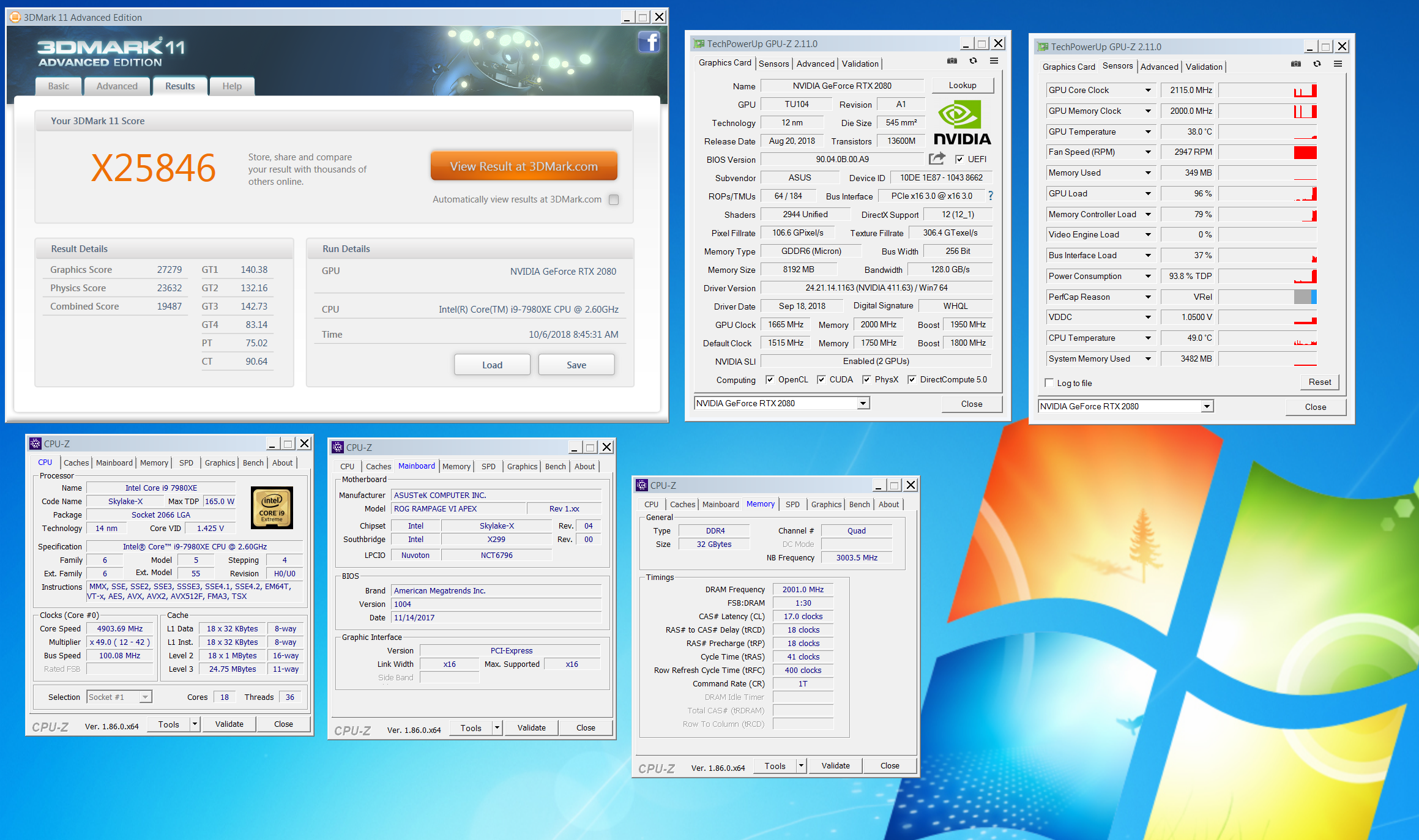Click the refresh icon in left GPU-Z window
Screen dimensions: 1419x840
click(x=973, y=61)
